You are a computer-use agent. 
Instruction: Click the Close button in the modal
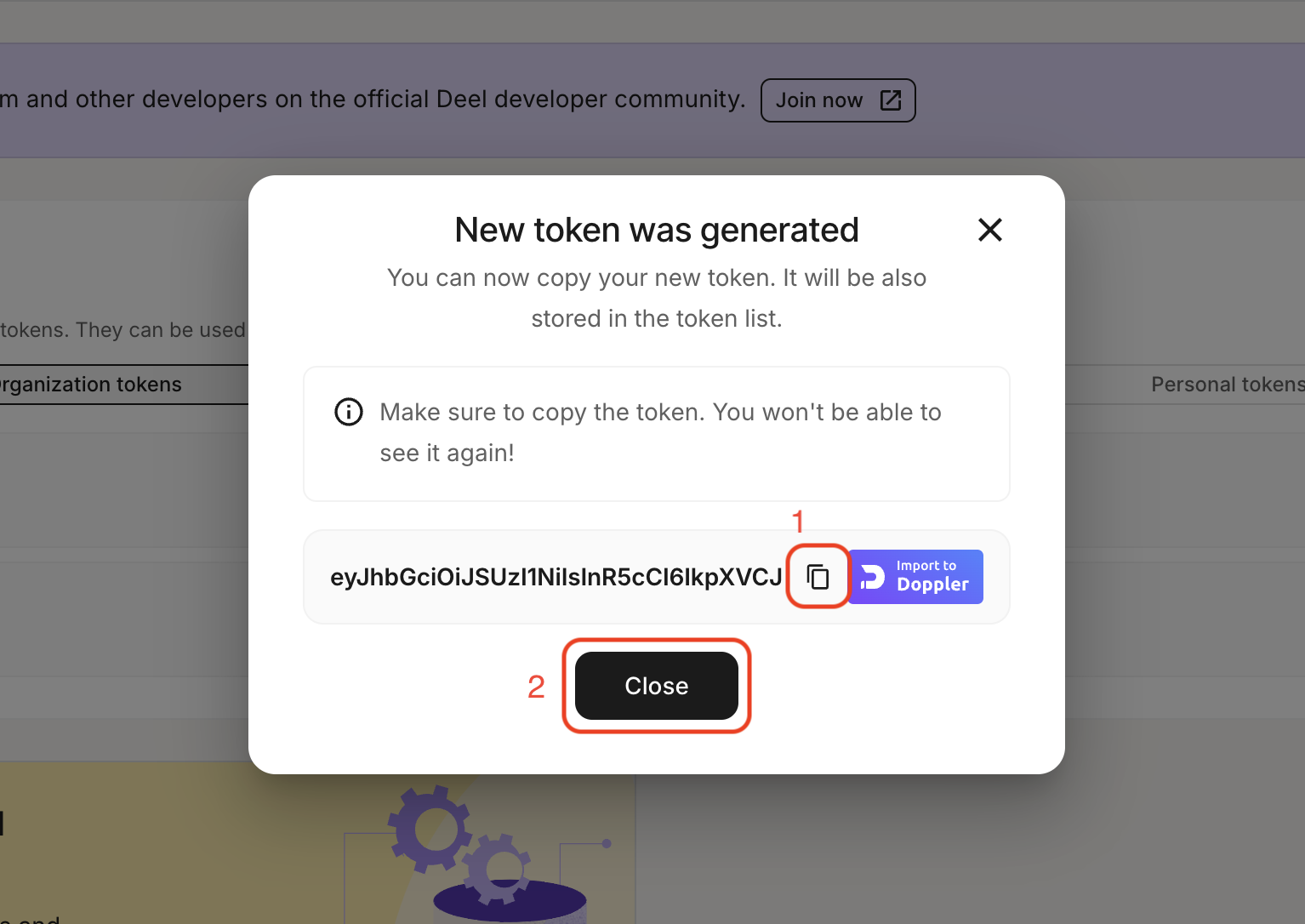tap(656, 686)
